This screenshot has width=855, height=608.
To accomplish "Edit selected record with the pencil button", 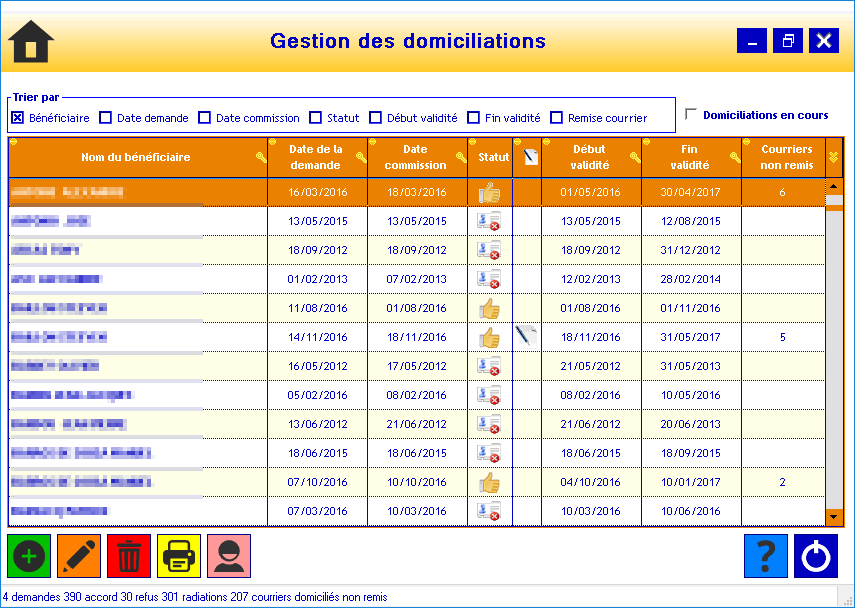I will coord(79,556).
